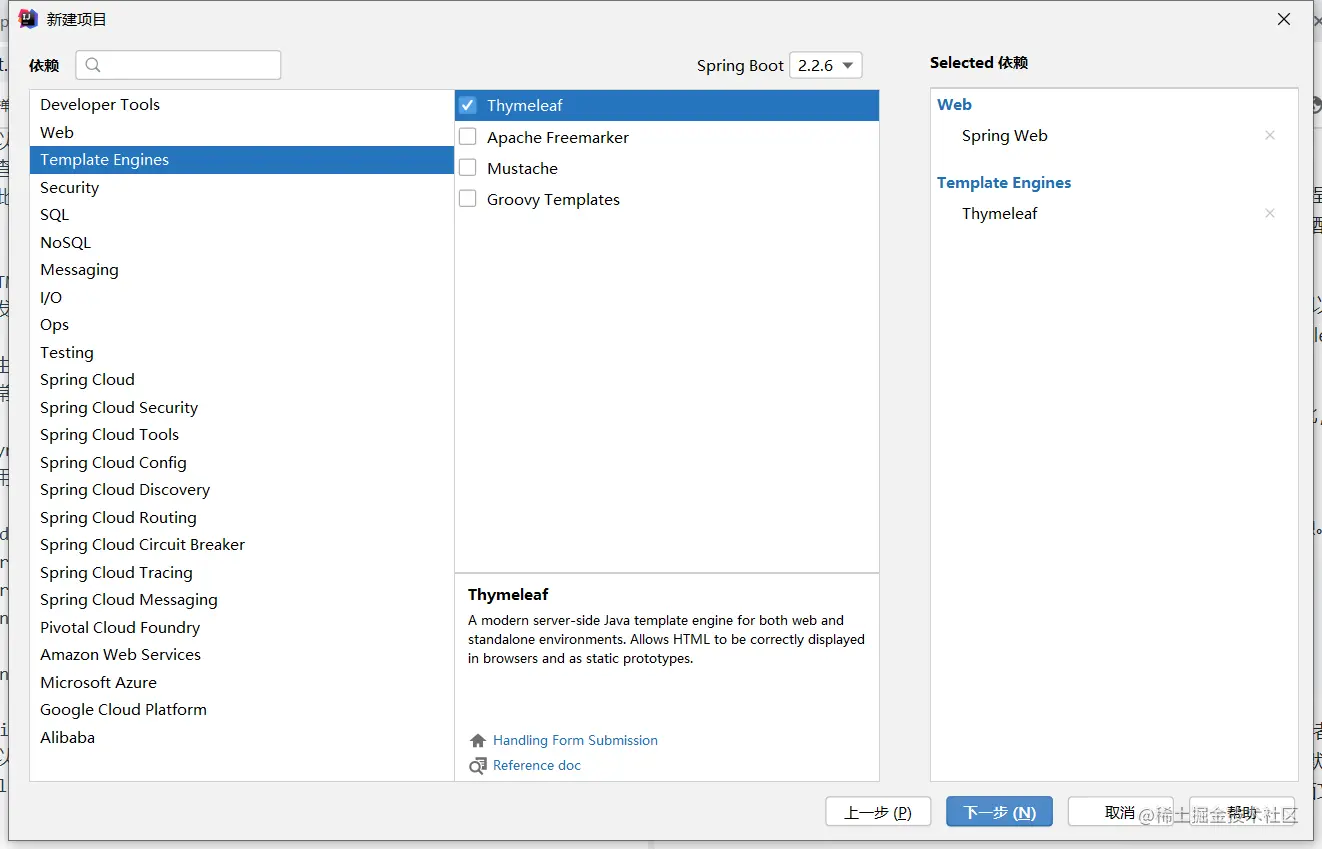Open Microsoft Azure category

(x=242, y=682)
